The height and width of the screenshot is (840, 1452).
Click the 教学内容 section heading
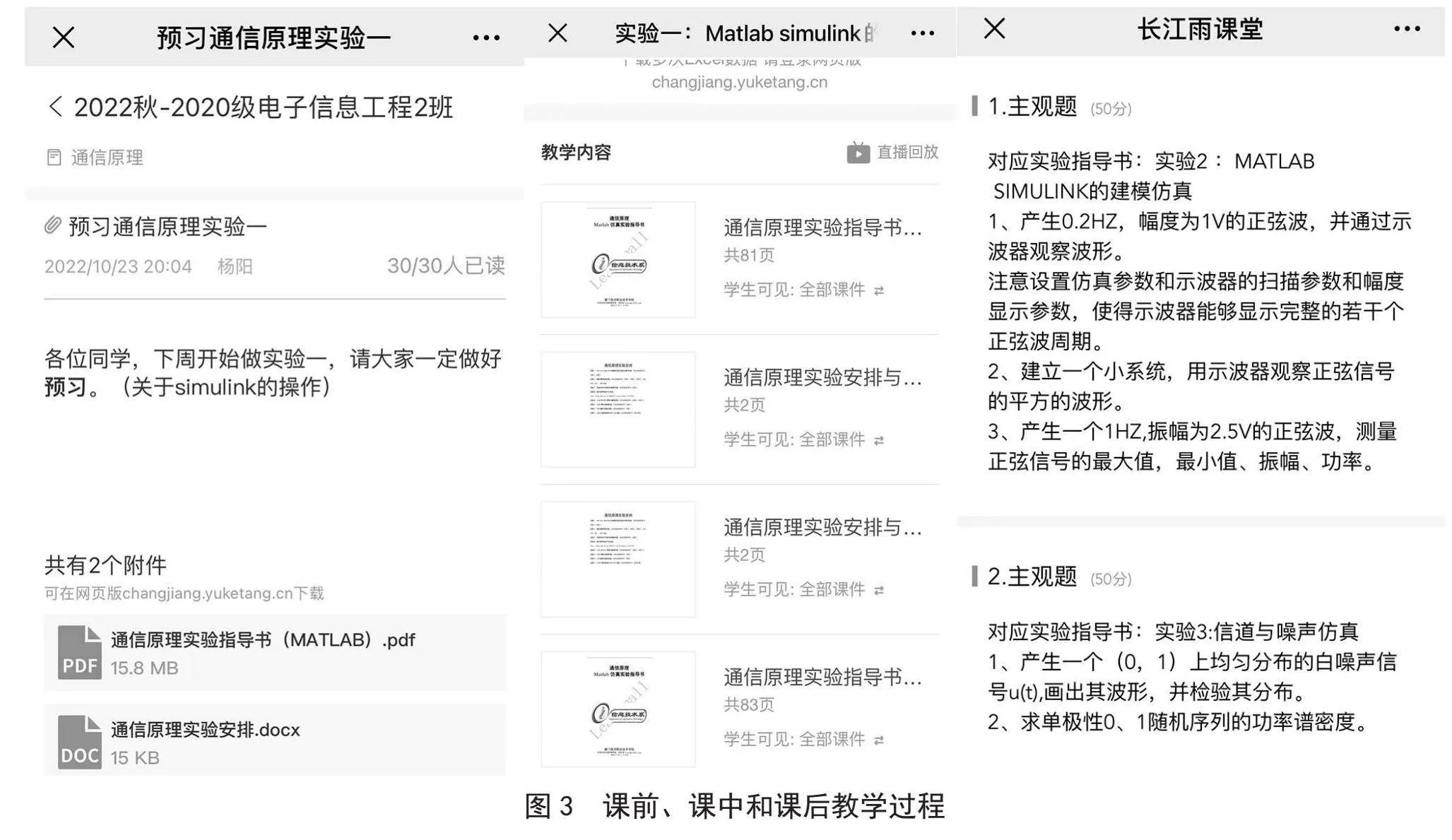pyautogui.click(x=576, y=152)
